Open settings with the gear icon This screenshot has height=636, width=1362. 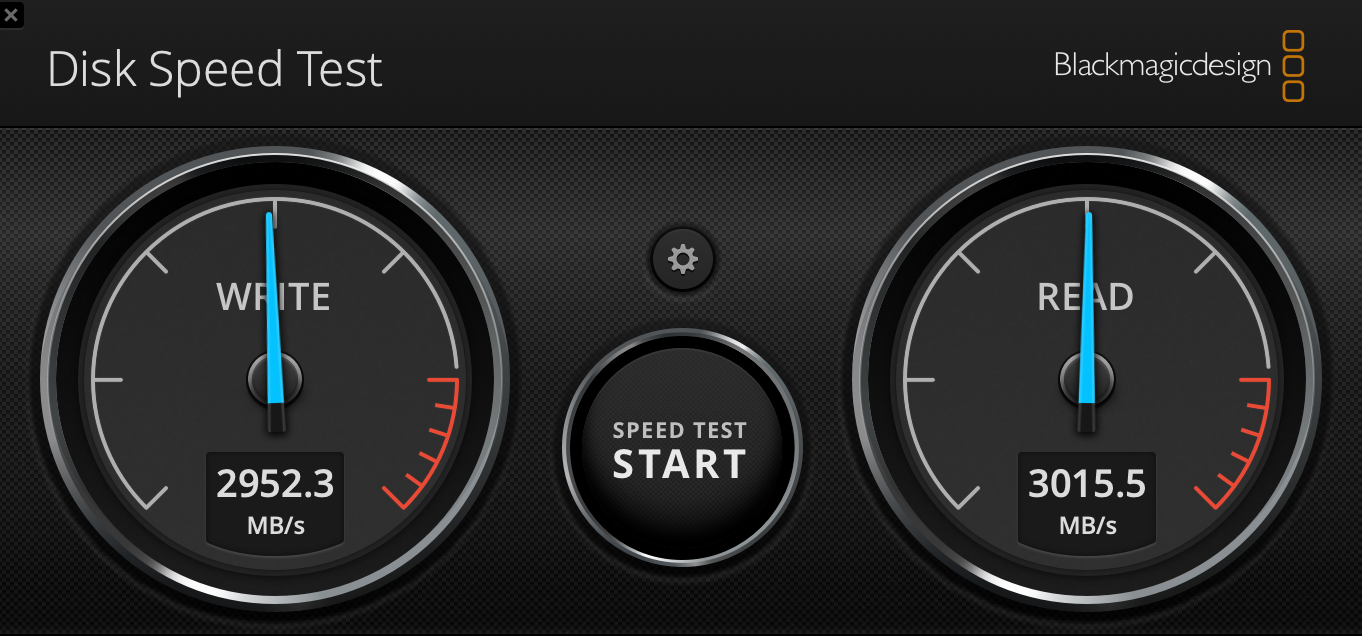pyautogui.click(x=683, y=260)
